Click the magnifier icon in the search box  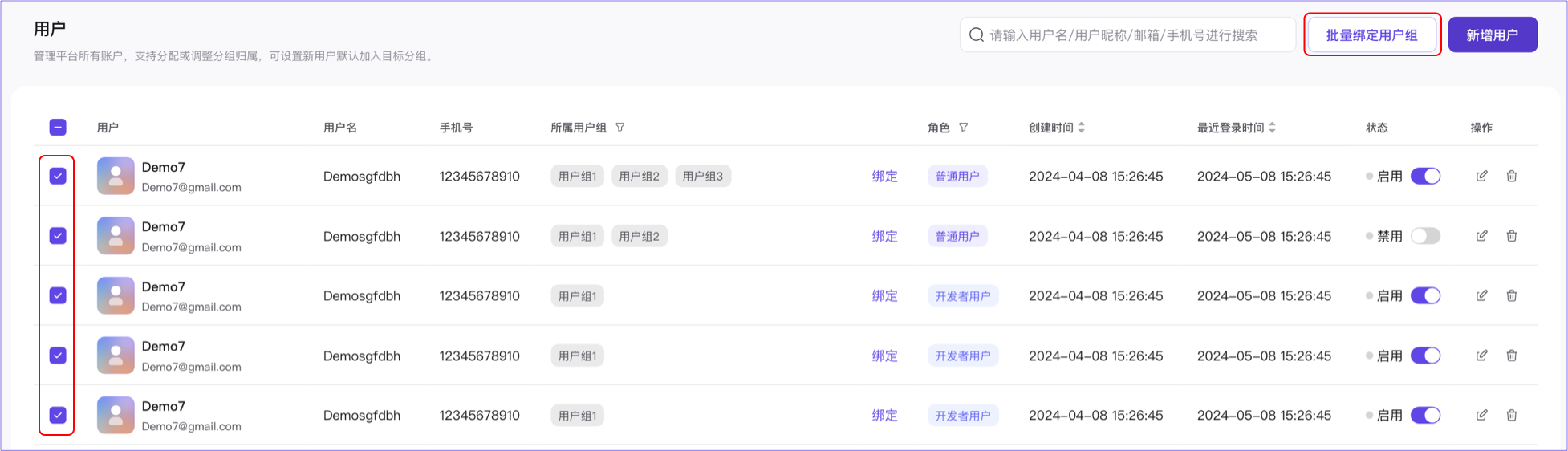click(977, 35)
